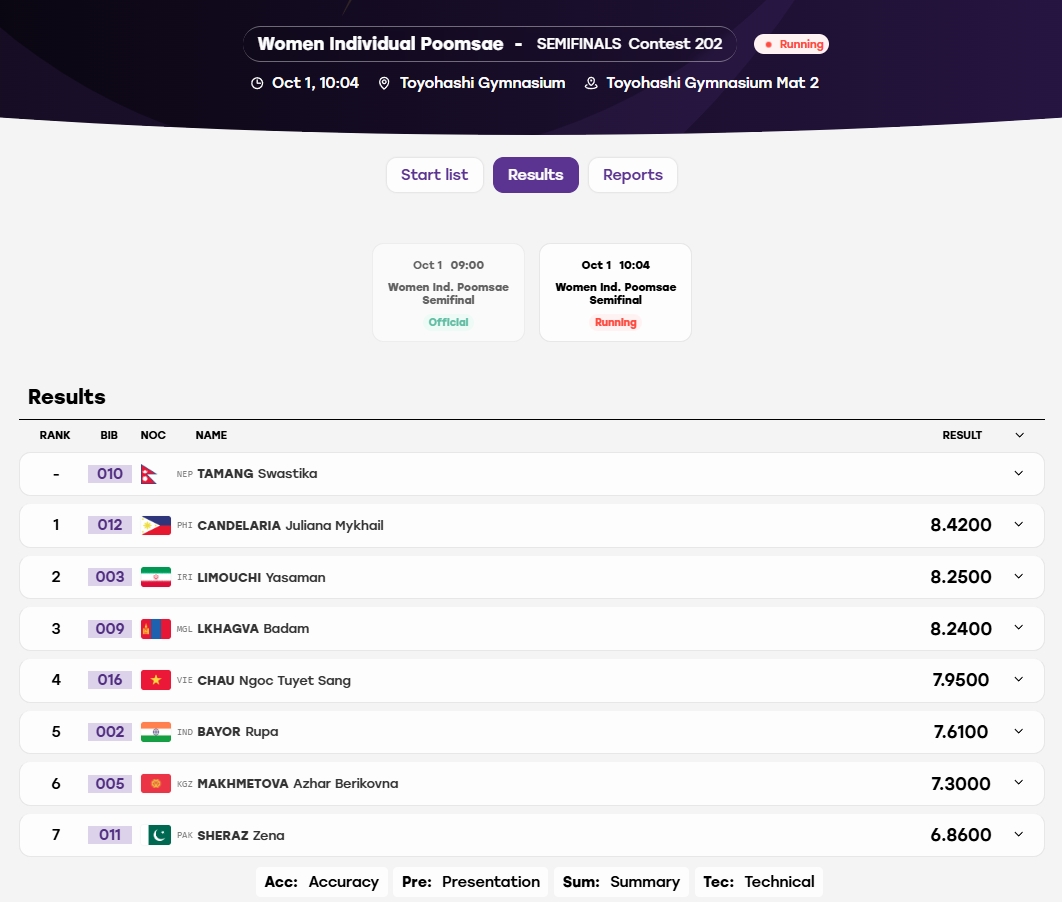Click the result 8.4200
Image resolution: width=1062 pixels, height=902 pixels.
click(960, 525)
